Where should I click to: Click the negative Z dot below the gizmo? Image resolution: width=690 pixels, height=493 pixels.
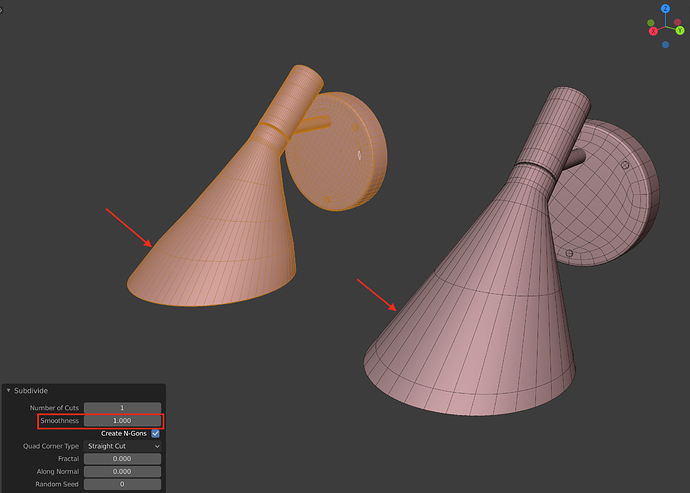665,44
